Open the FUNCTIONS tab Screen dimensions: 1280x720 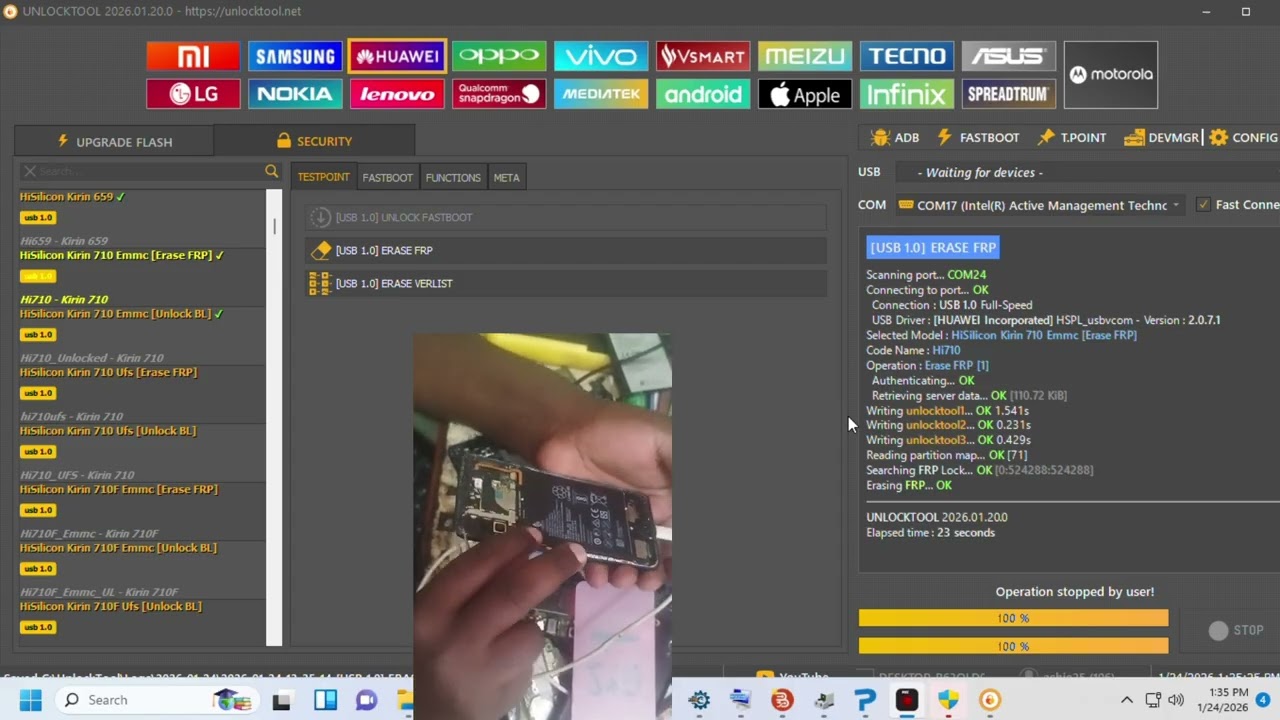(453, 177)
